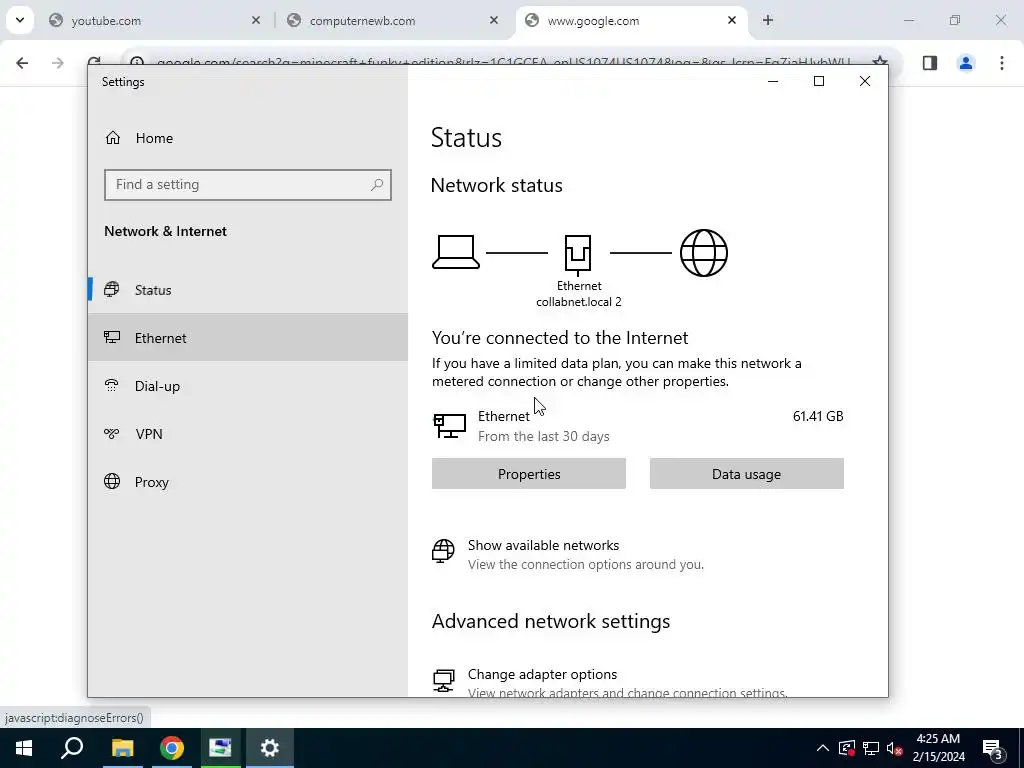
Task: Open the VPN sidebar section
Action: 248,434
